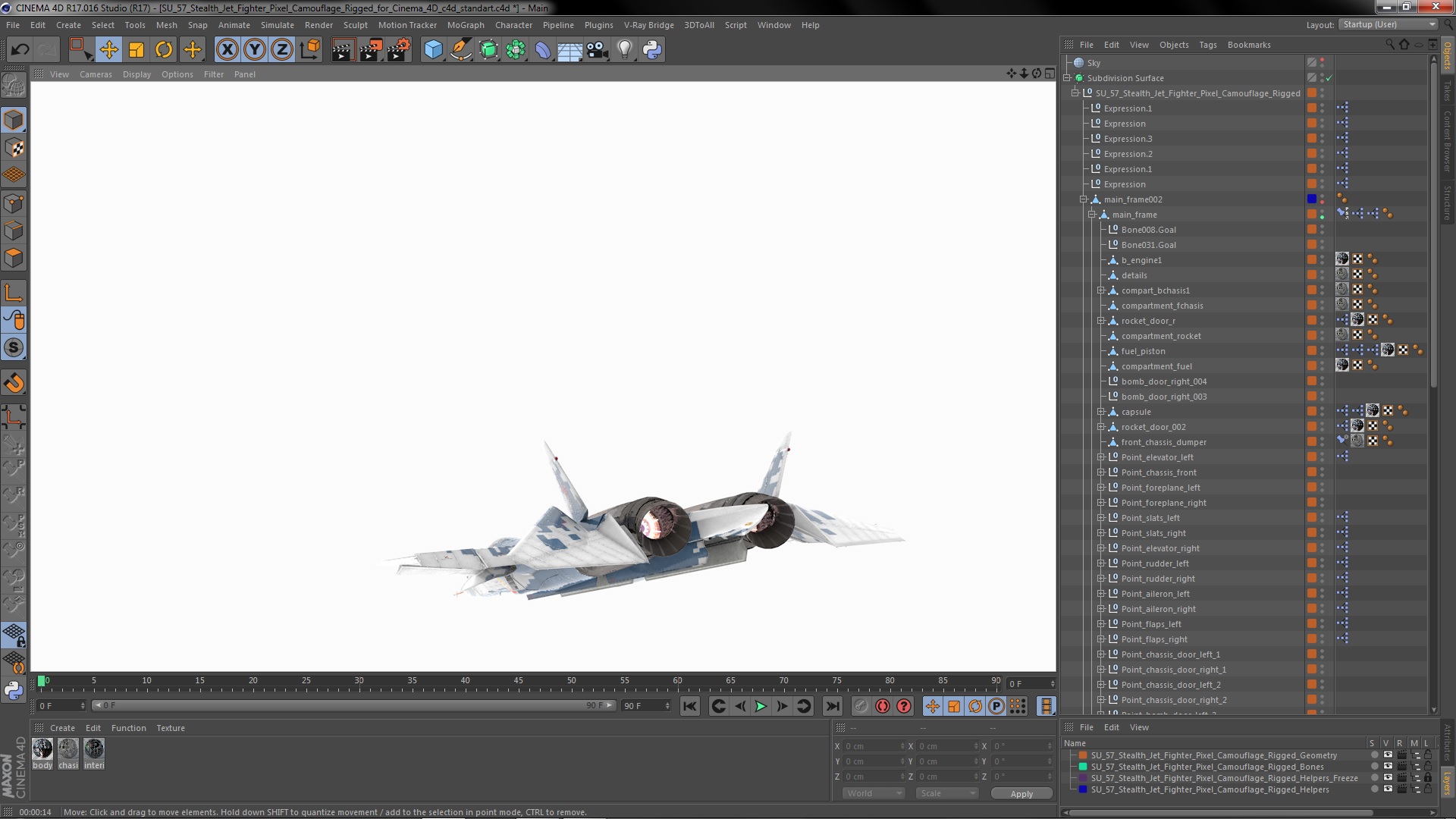This screenshot has width=1456, height=819.
Task: Click main_frame002 blue layer color swatch
Action: pos(1312,199)
